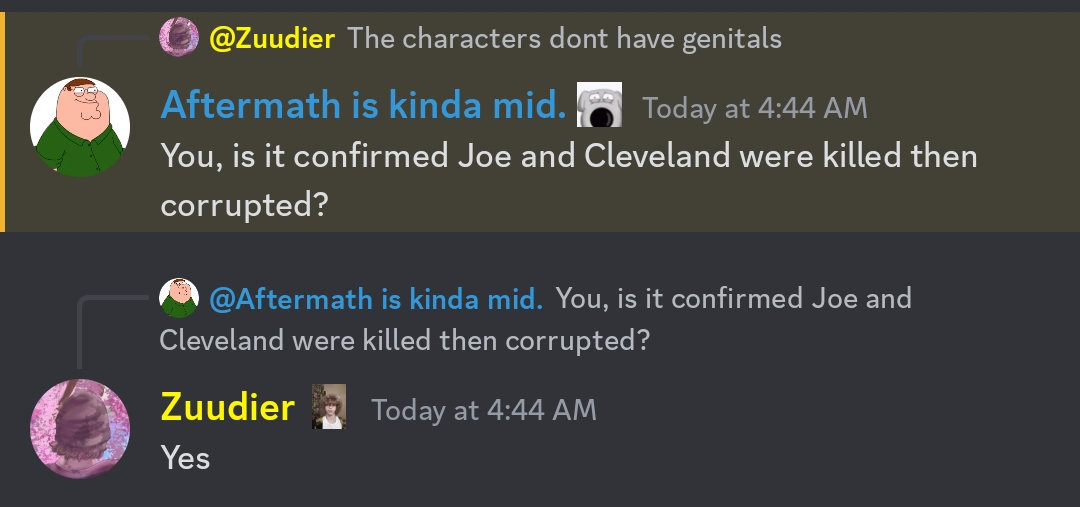
Task: Click small Zuudier avatar in top reply preview
Action: pos(179,38)
